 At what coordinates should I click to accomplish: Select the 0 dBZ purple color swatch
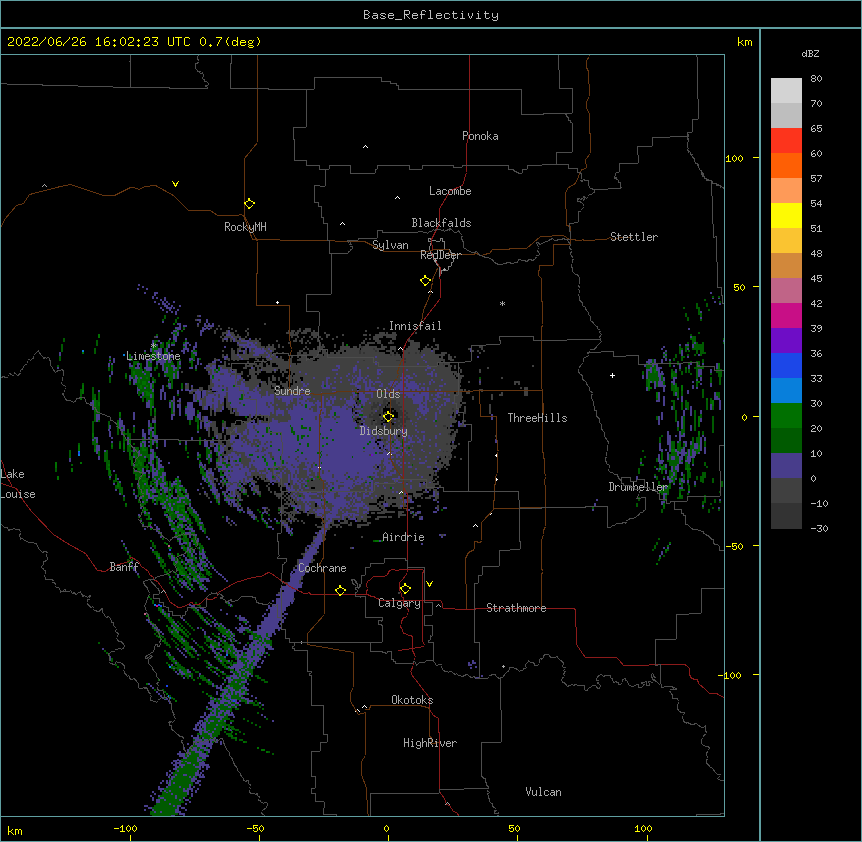pos(786,466)
